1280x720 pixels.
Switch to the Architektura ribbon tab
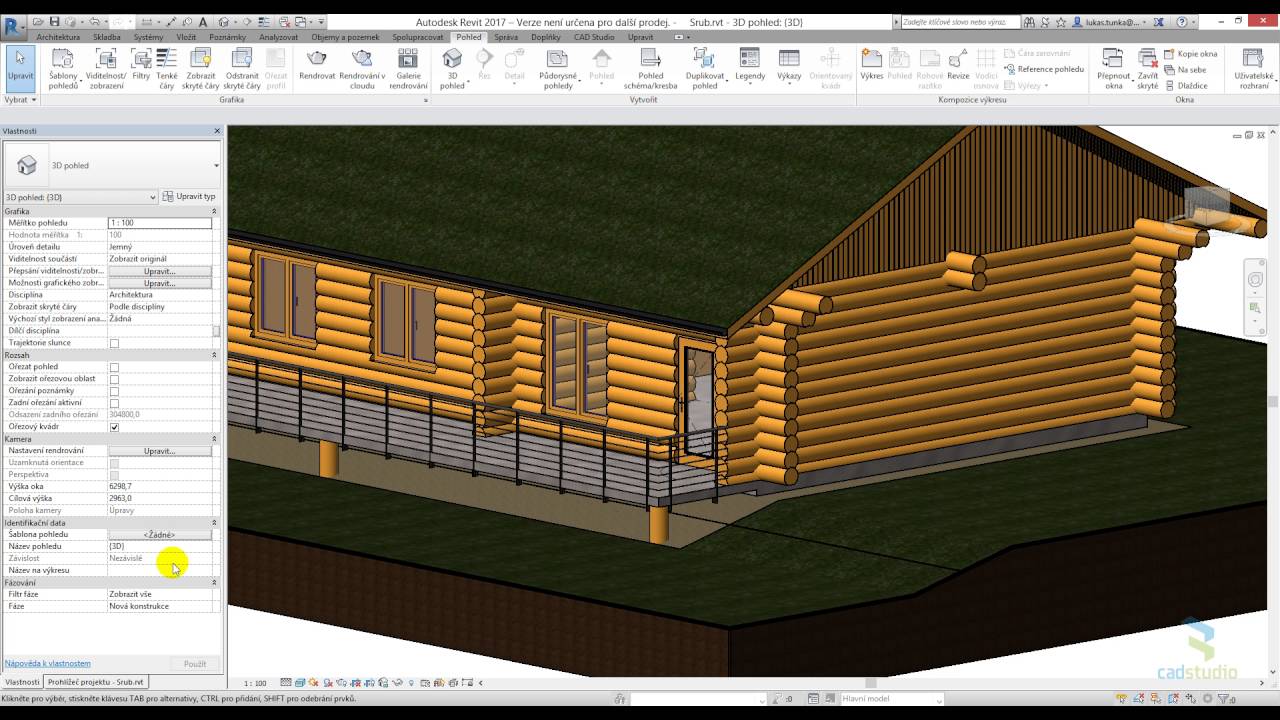click(58, 37)
